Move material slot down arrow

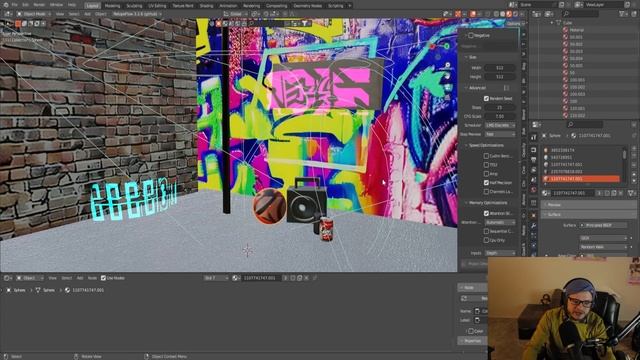pyautogui.click(x=634, y=181)
